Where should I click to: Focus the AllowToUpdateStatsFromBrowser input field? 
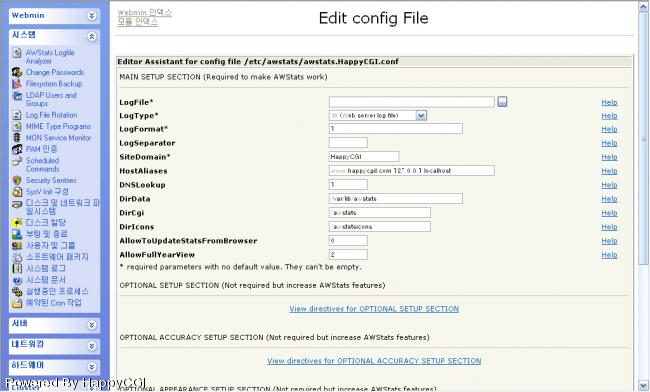click(x=348, y=241)
